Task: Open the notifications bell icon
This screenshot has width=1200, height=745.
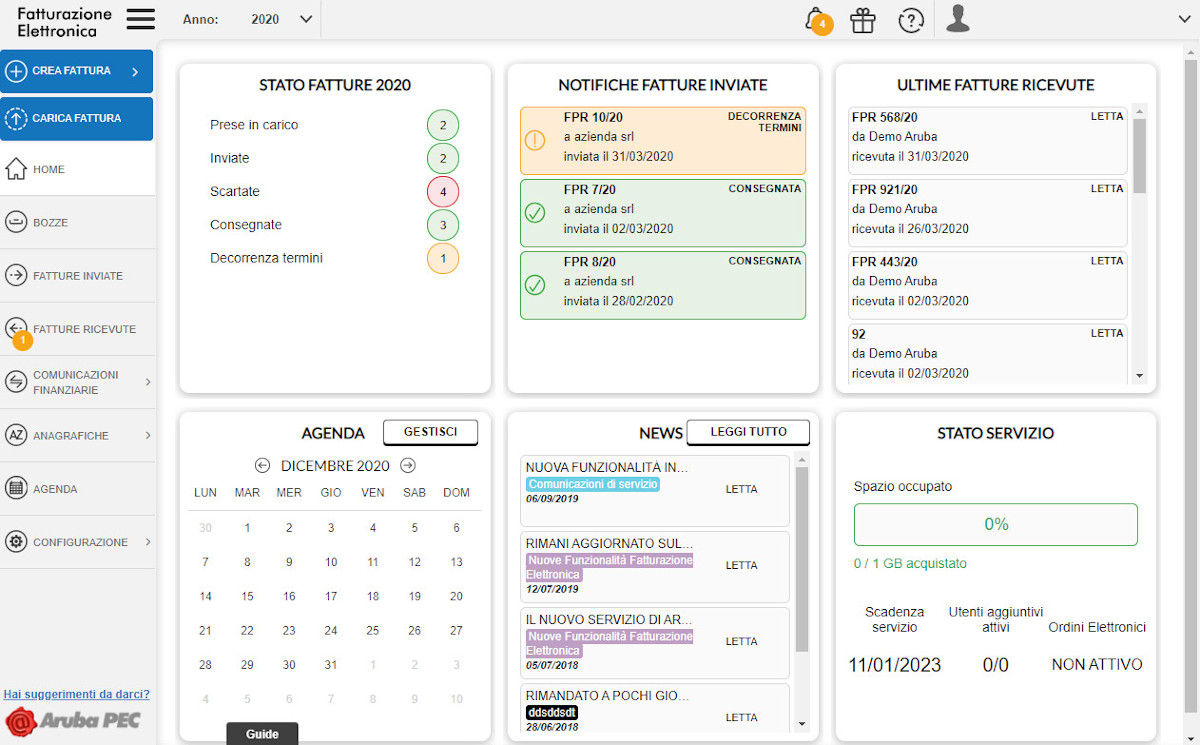Action: click(x=816, y=20)
